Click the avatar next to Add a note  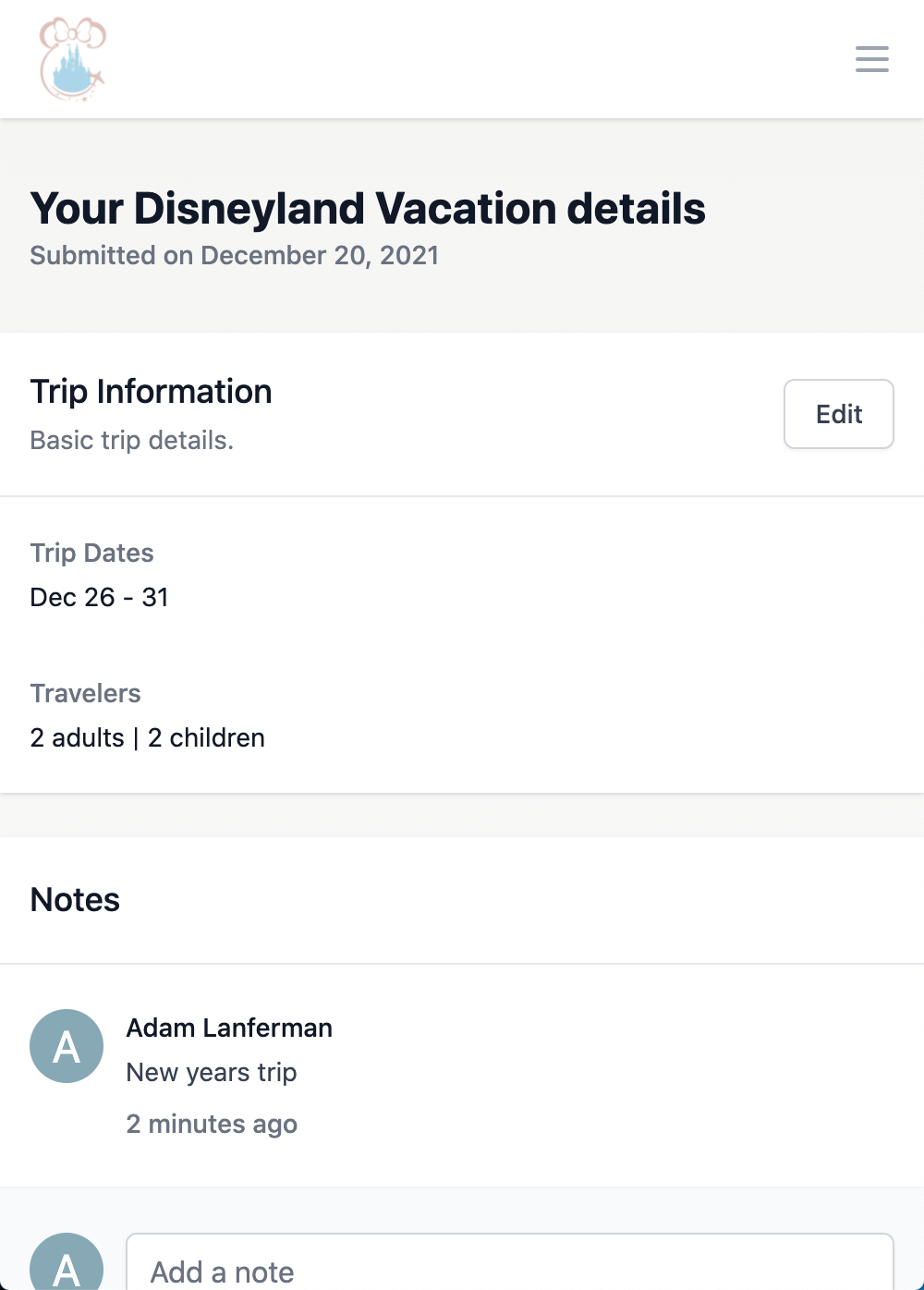(67, 1264)
